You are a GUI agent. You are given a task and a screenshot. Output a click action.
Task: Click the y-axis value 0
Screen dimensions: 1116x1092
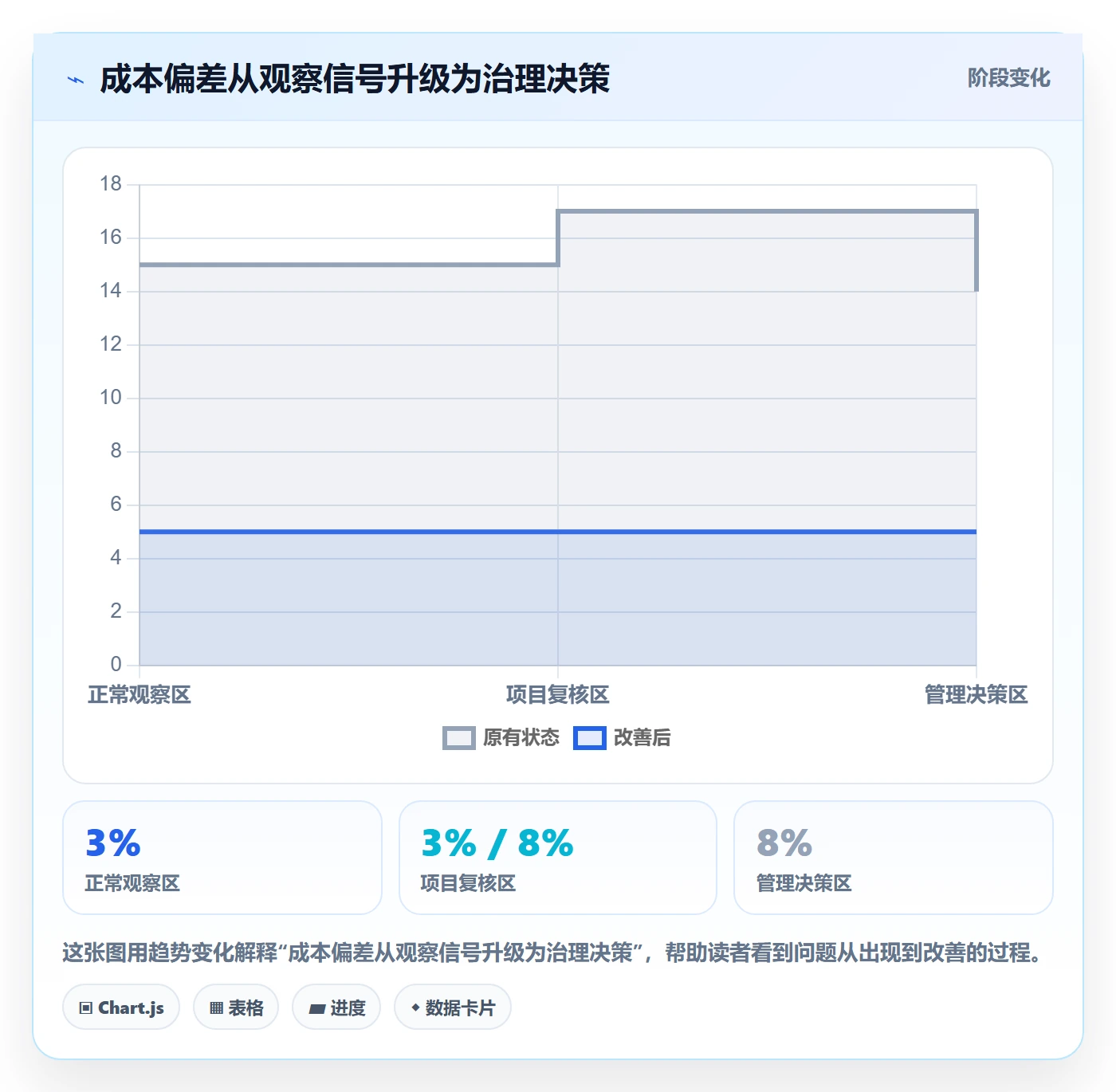116,664
